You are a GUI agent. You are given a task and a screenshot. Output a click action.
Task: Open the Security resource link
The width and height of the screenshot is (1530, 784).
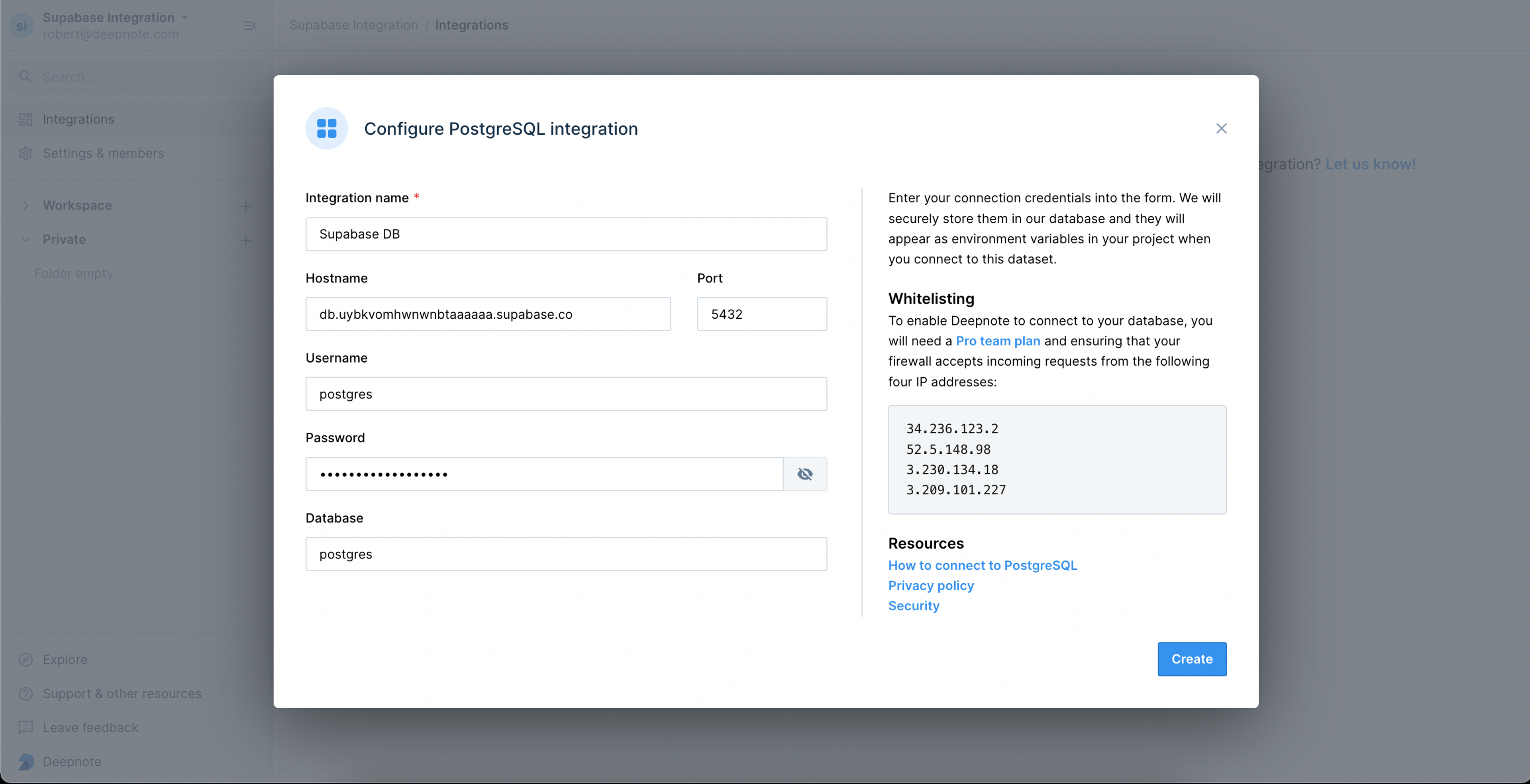tap(914, 606)
